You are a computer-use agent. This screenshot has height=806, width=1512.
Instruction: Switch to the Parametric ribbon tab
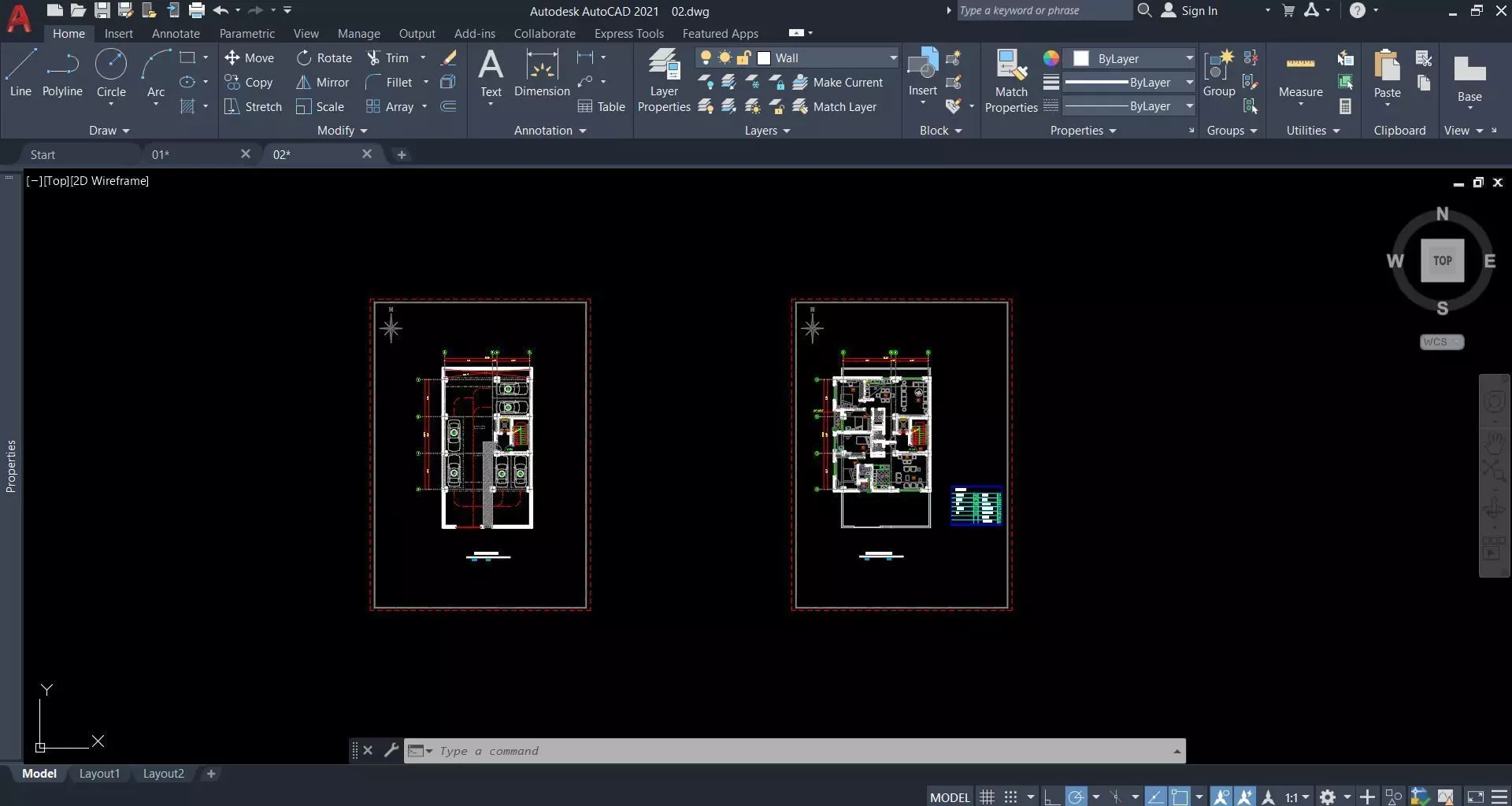tap(247, 33)
